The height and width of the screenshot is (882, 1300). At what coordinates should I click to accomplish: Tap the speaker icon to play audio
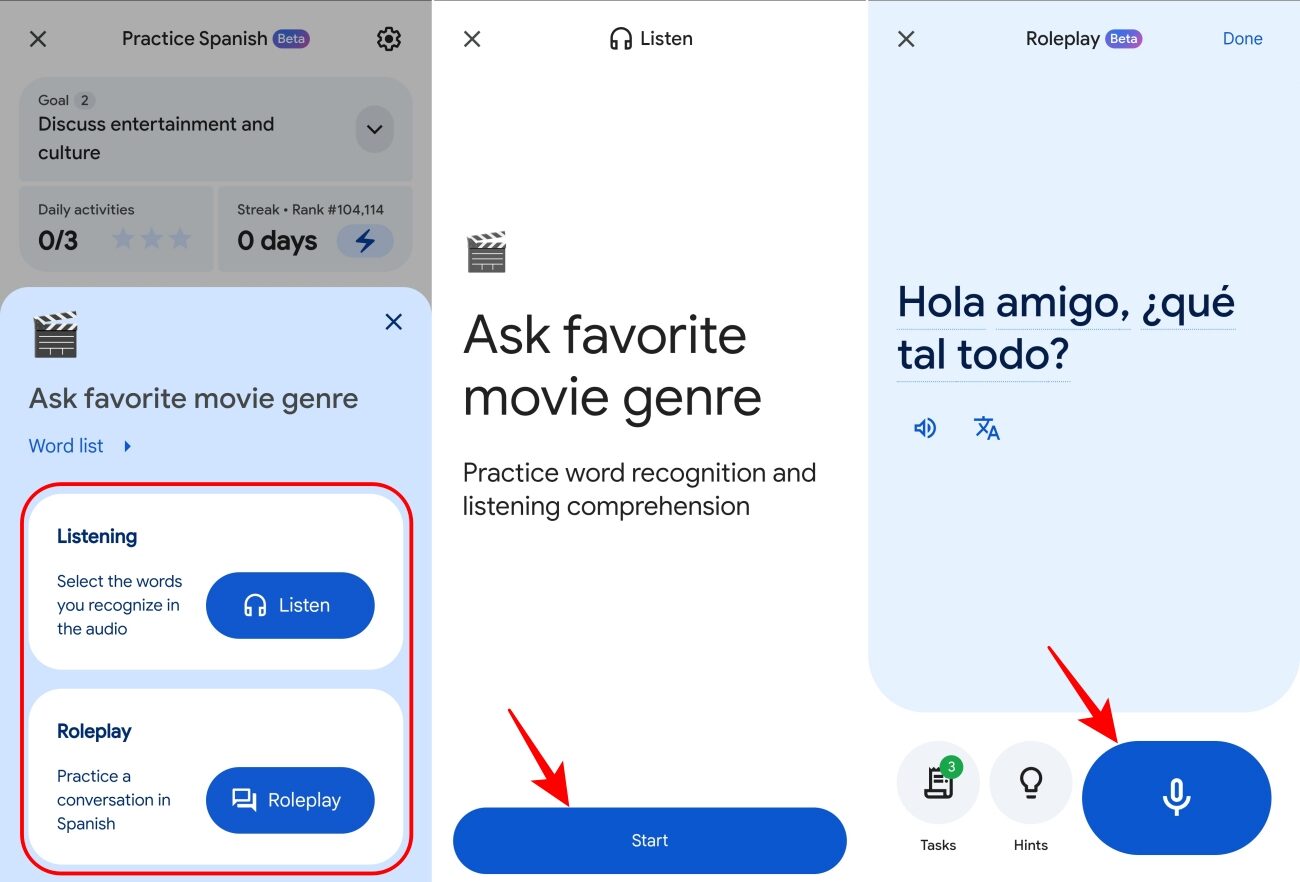925,428
